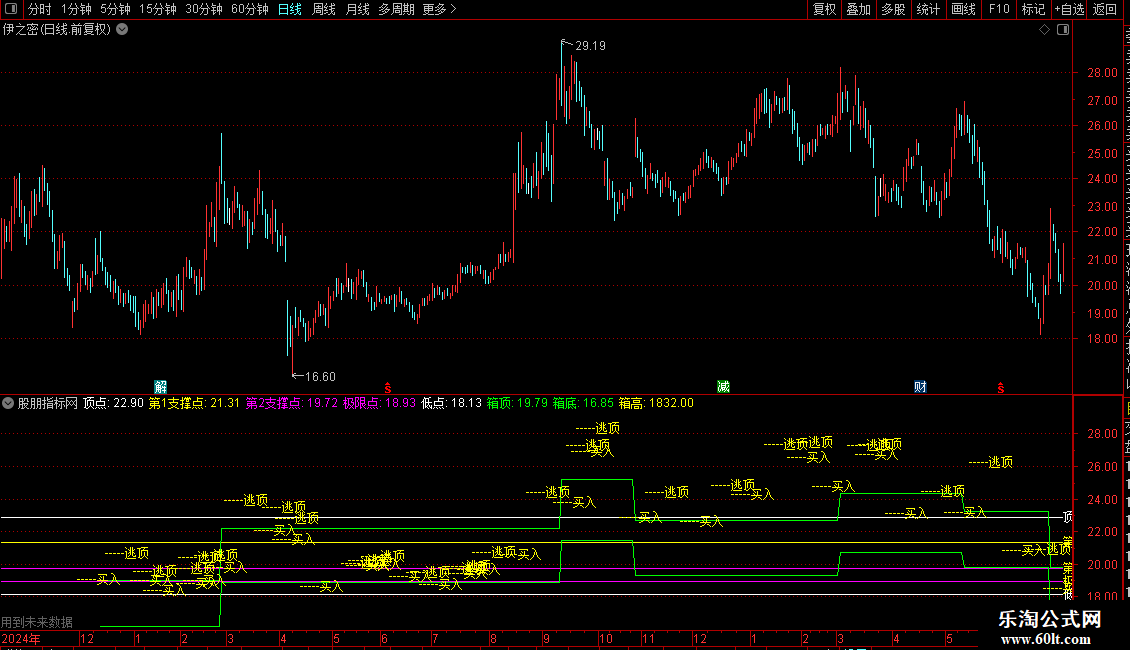This screenshot has width=1130, height=650.
Task: Open the 股朋指标网 indicator dropdown
Action: pyautogui.click(x=8, y=403)
